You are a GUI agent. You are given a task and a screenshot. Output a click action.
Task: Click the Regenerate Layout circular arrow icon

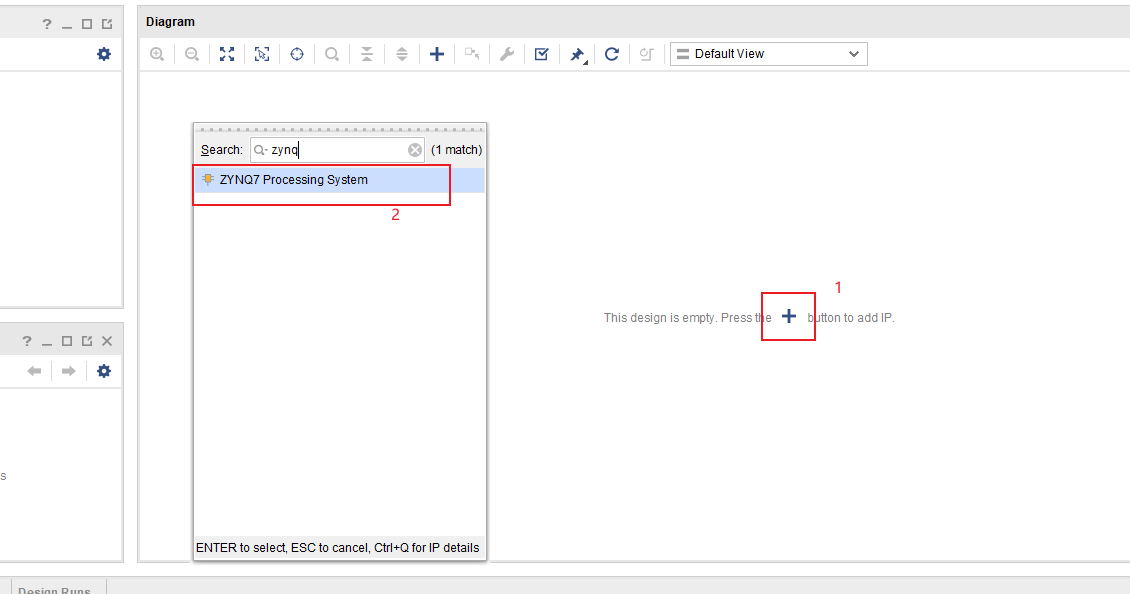pyautogui.click(x=612, y=54)
